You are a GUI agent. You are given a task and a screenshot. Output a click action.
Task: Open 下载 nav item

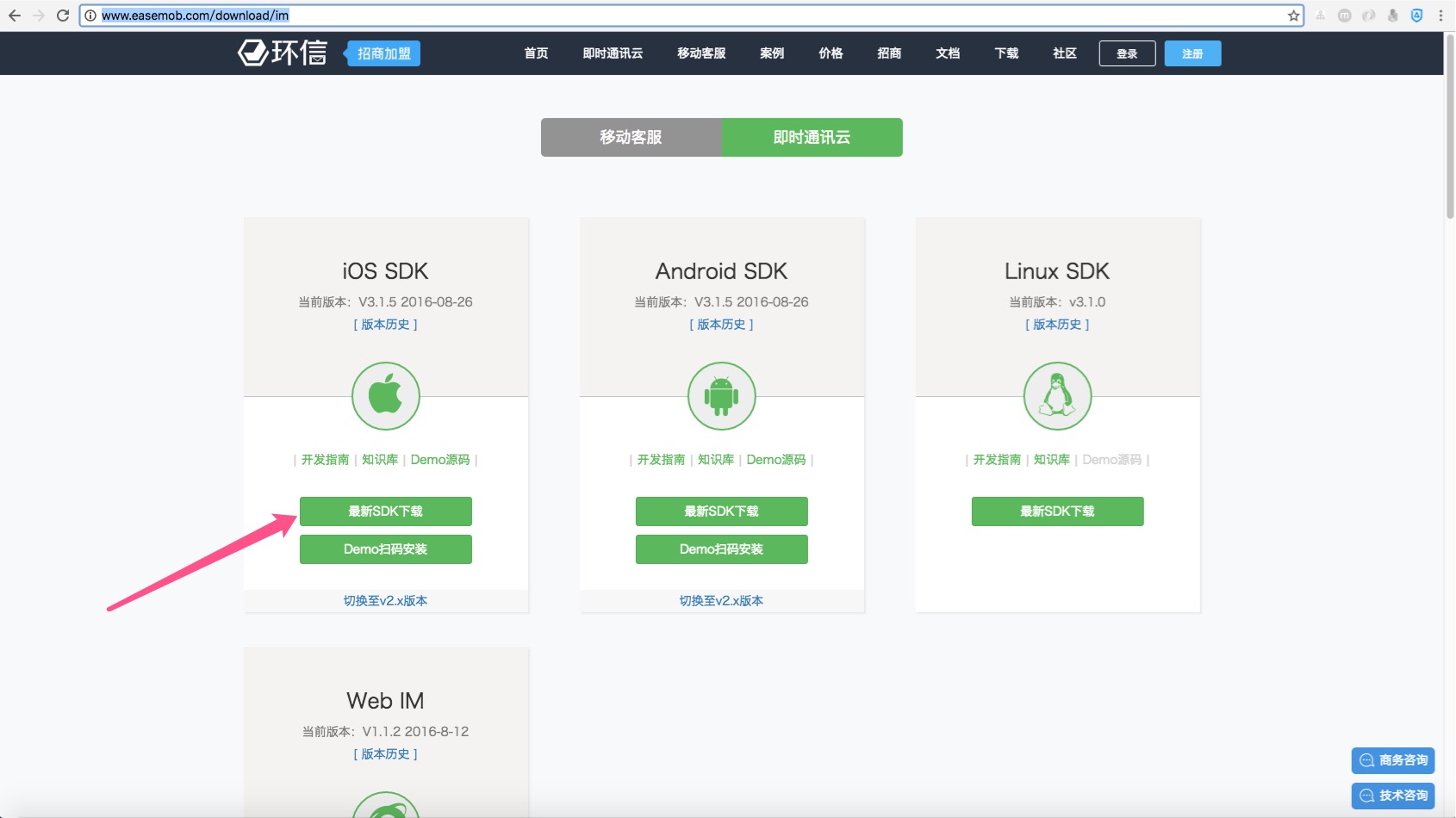1006,53
